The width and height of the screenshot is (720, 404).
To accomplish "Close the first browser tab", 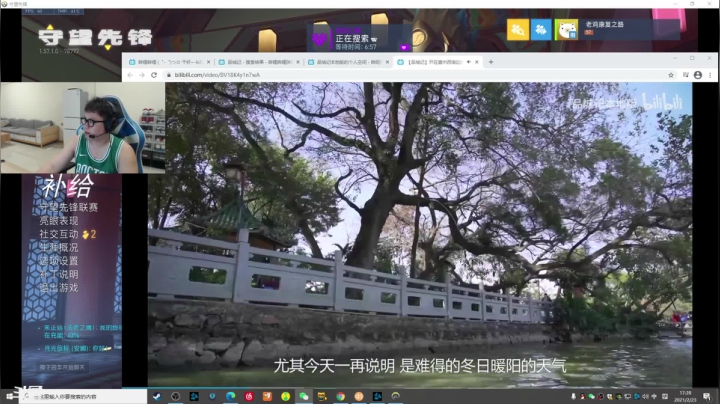I will (208, 62).
